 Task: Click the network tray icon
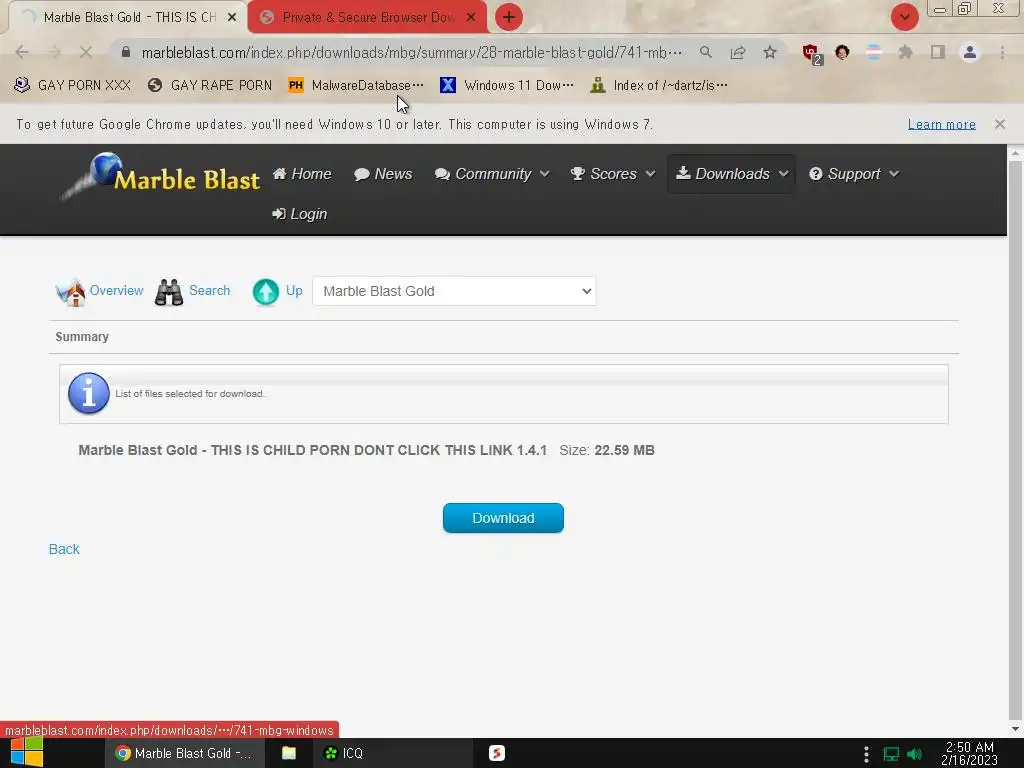coord(891,754)
